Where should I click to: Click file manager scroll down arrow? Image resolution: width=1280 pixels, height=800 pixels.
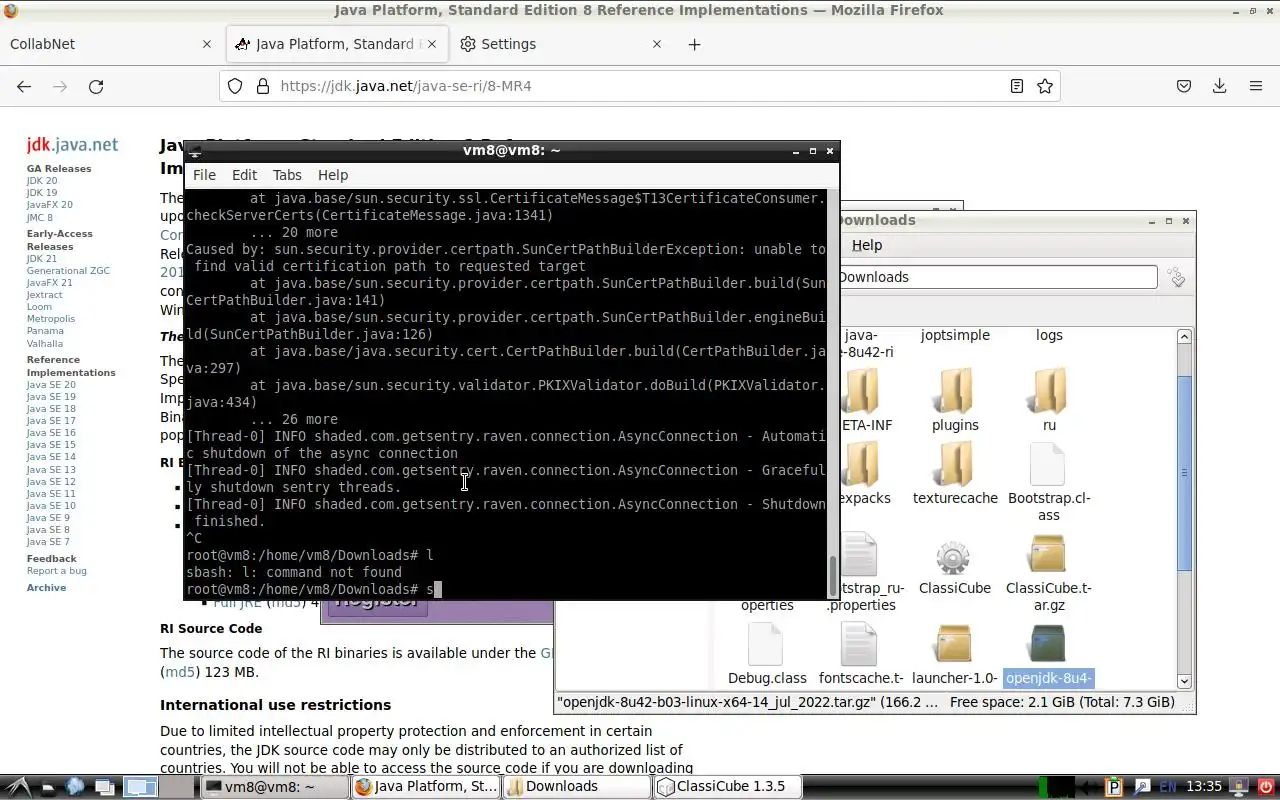[1185, 681]
